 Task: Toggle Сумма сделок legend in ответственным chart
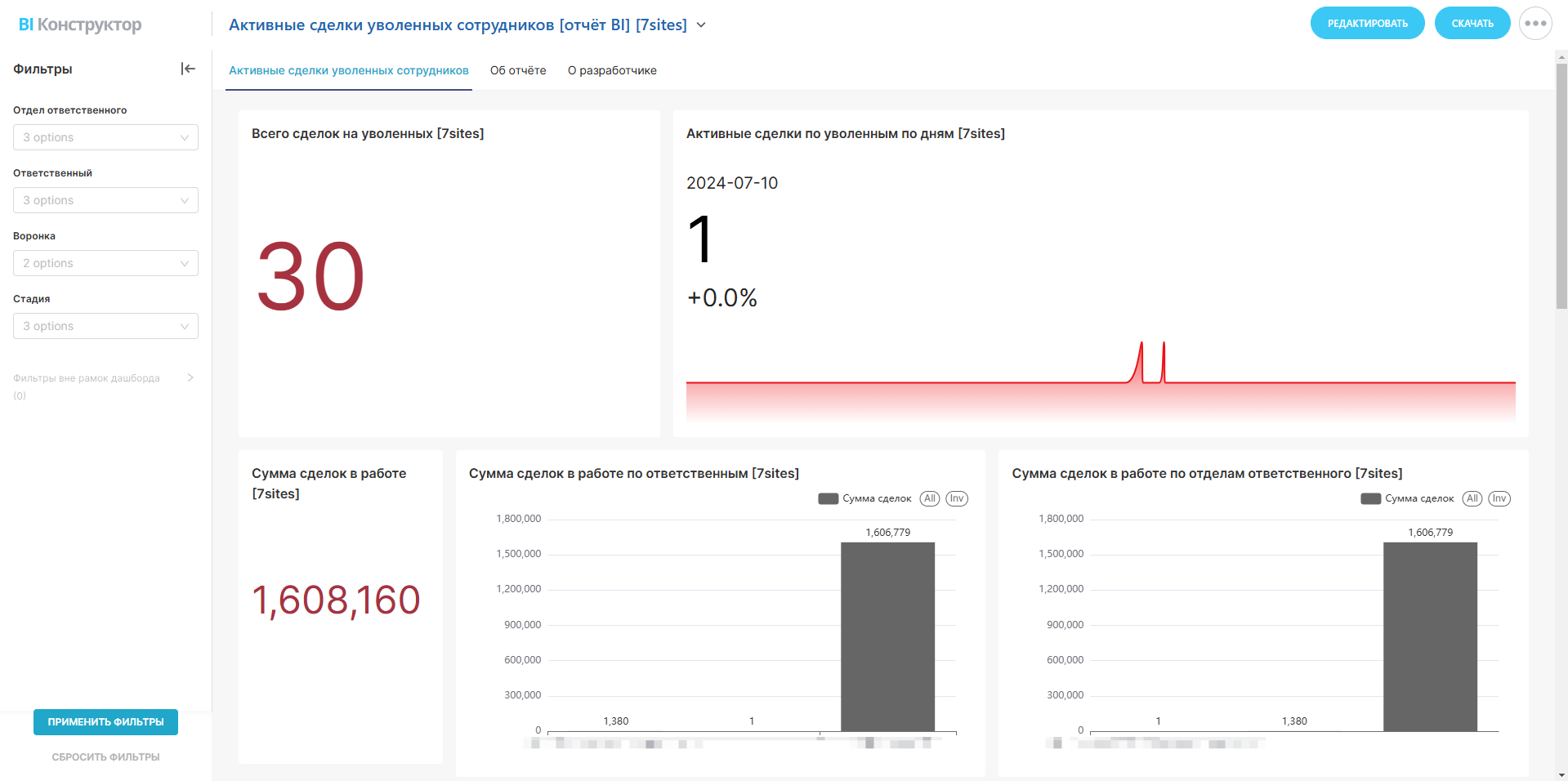tap(864, 498)
